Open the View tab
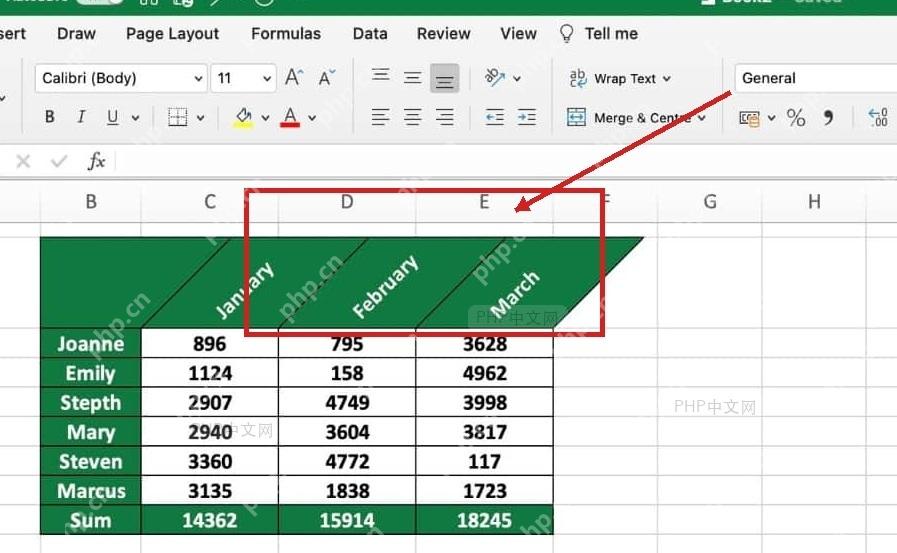This screenshot has height=553, width=897. (518, 34)
